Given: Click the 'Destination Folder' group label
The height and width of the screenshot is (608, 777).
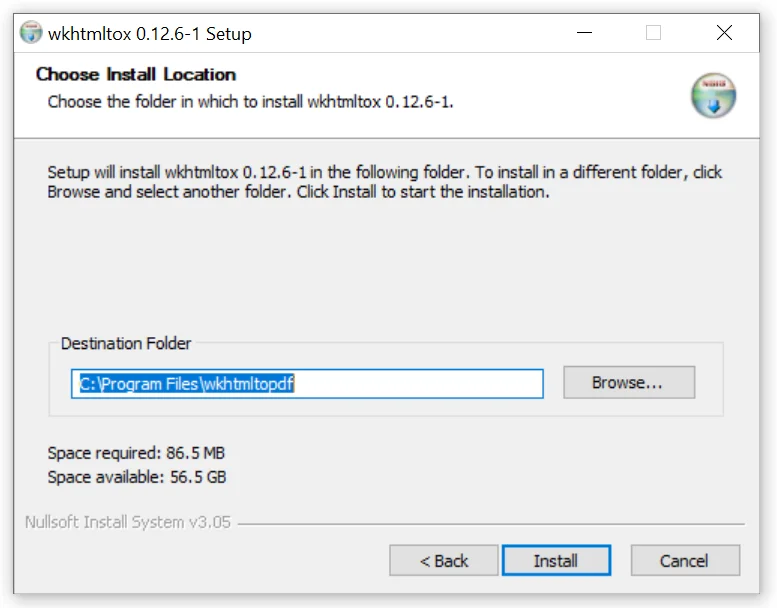Looking at the screenshot, I should coord(126,343).
